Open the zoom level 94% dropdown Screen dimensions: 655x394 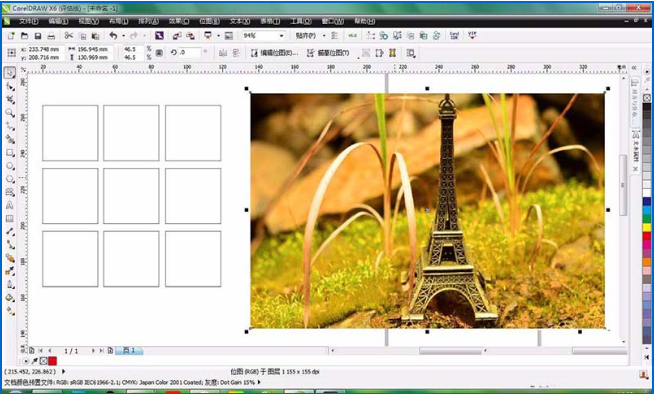pos(263,36)
